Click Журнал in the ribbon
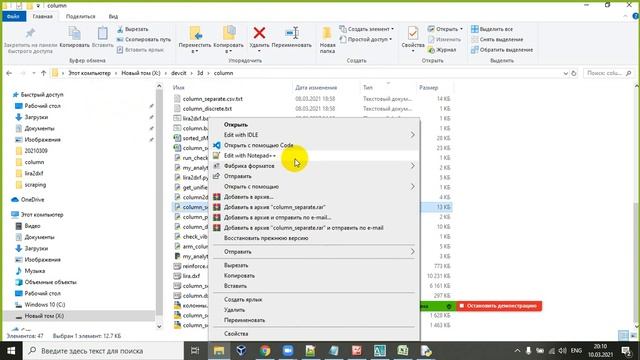Screen dimensions: 640x360 point(442,49)
